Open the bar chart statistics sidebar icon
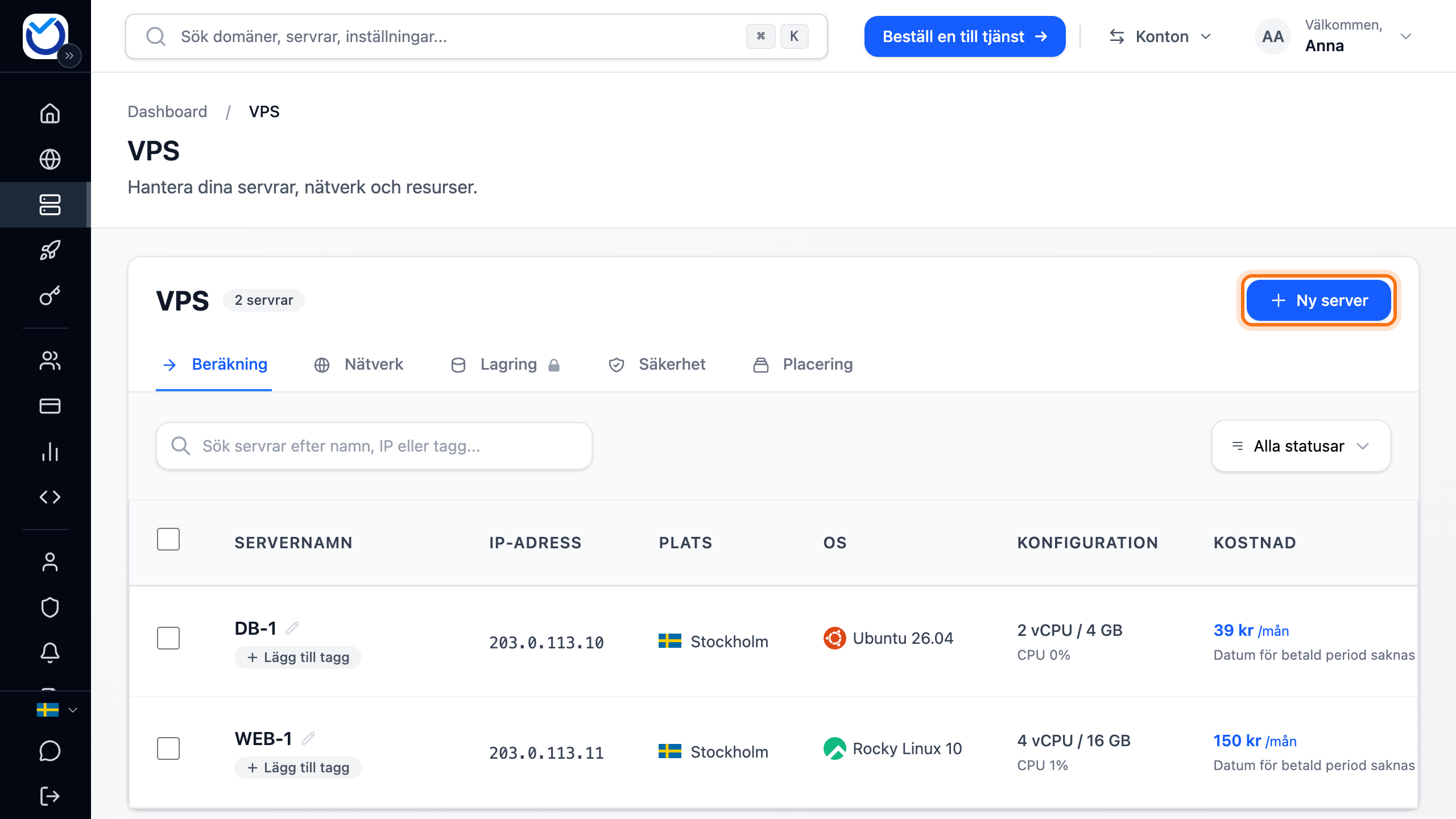 pos(50,452)
